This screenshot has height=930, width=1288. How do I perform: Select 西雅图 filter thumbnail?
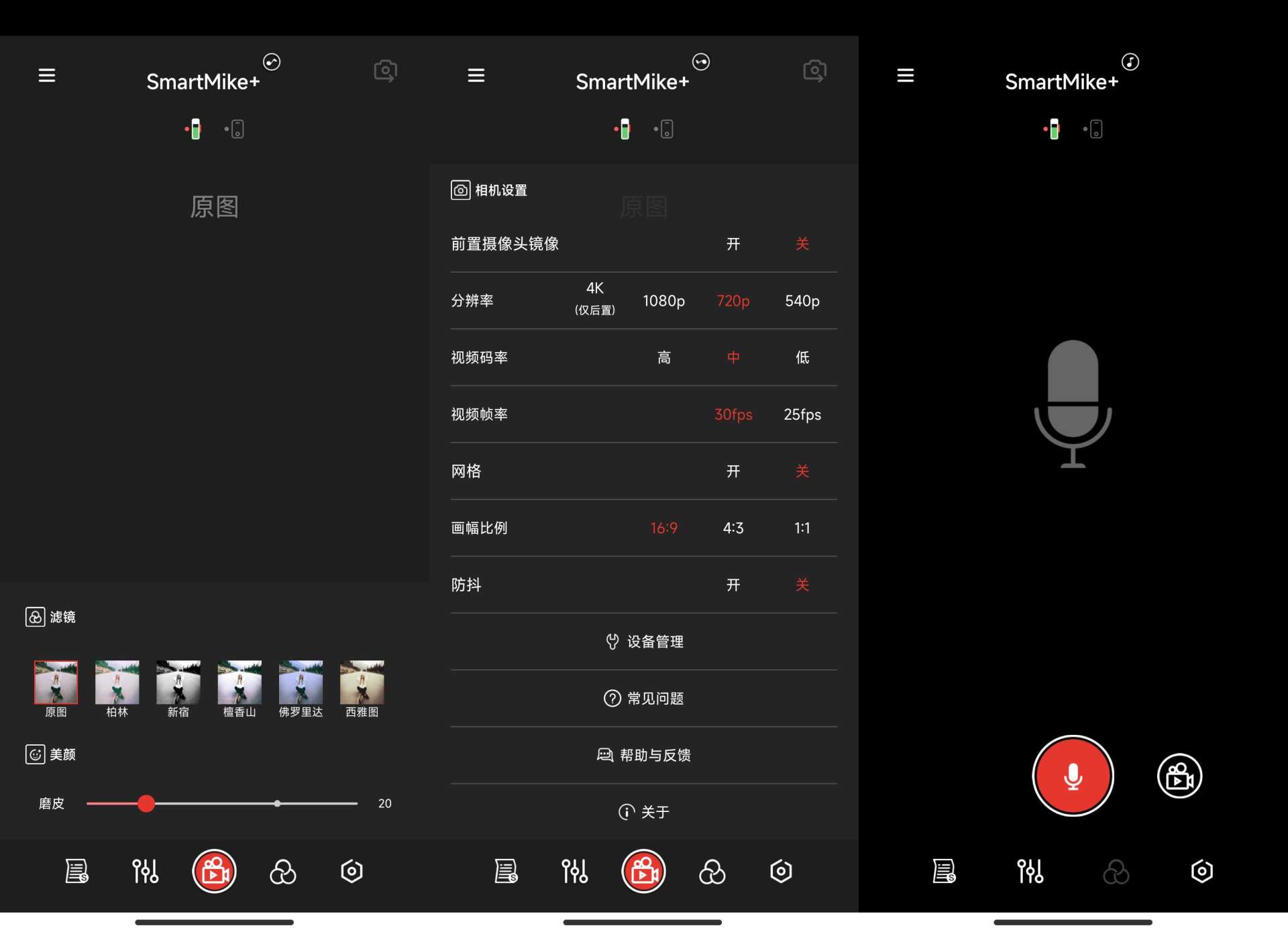(362, 683)
